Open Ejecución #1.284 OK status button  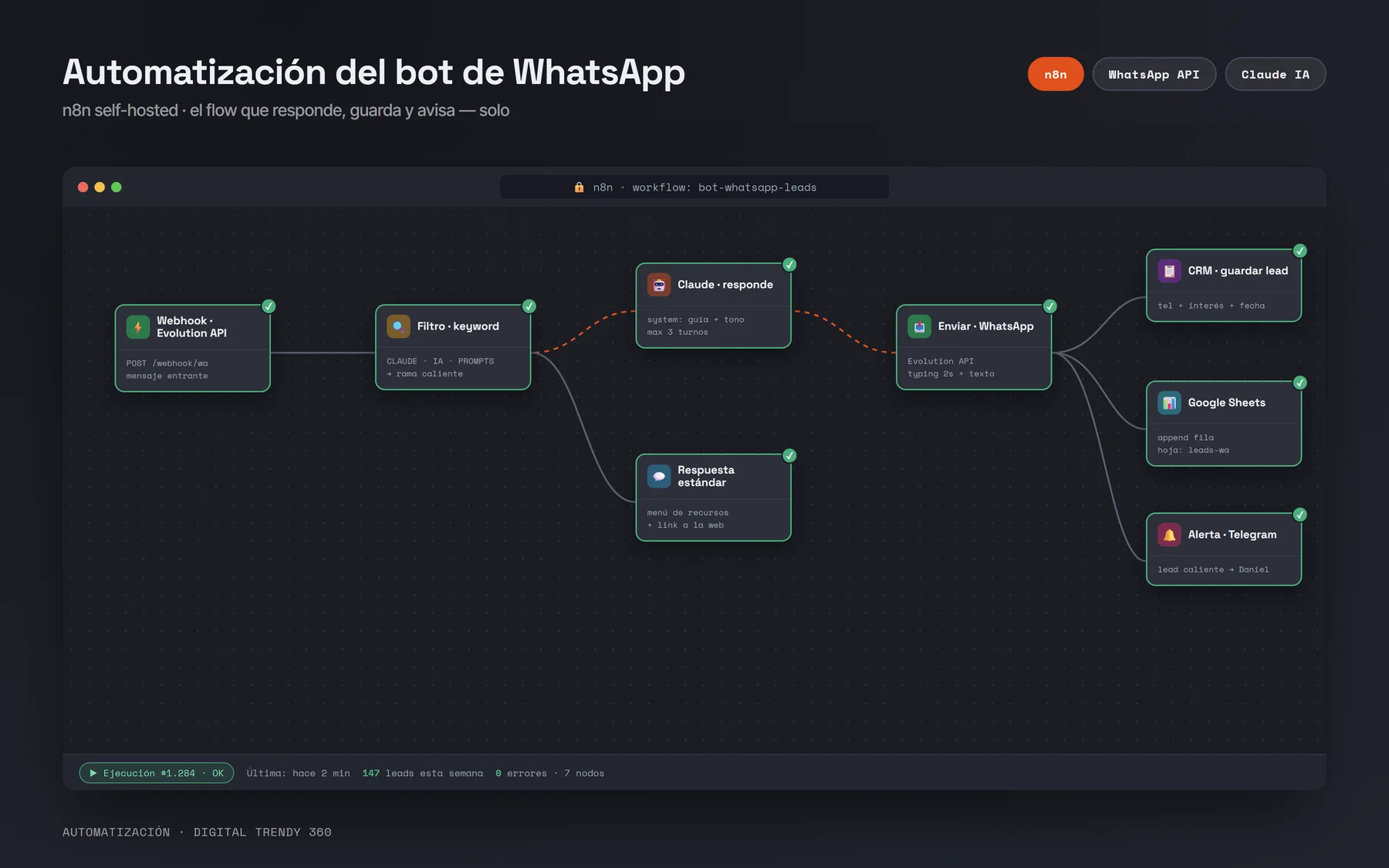click(x=157, y=773)
